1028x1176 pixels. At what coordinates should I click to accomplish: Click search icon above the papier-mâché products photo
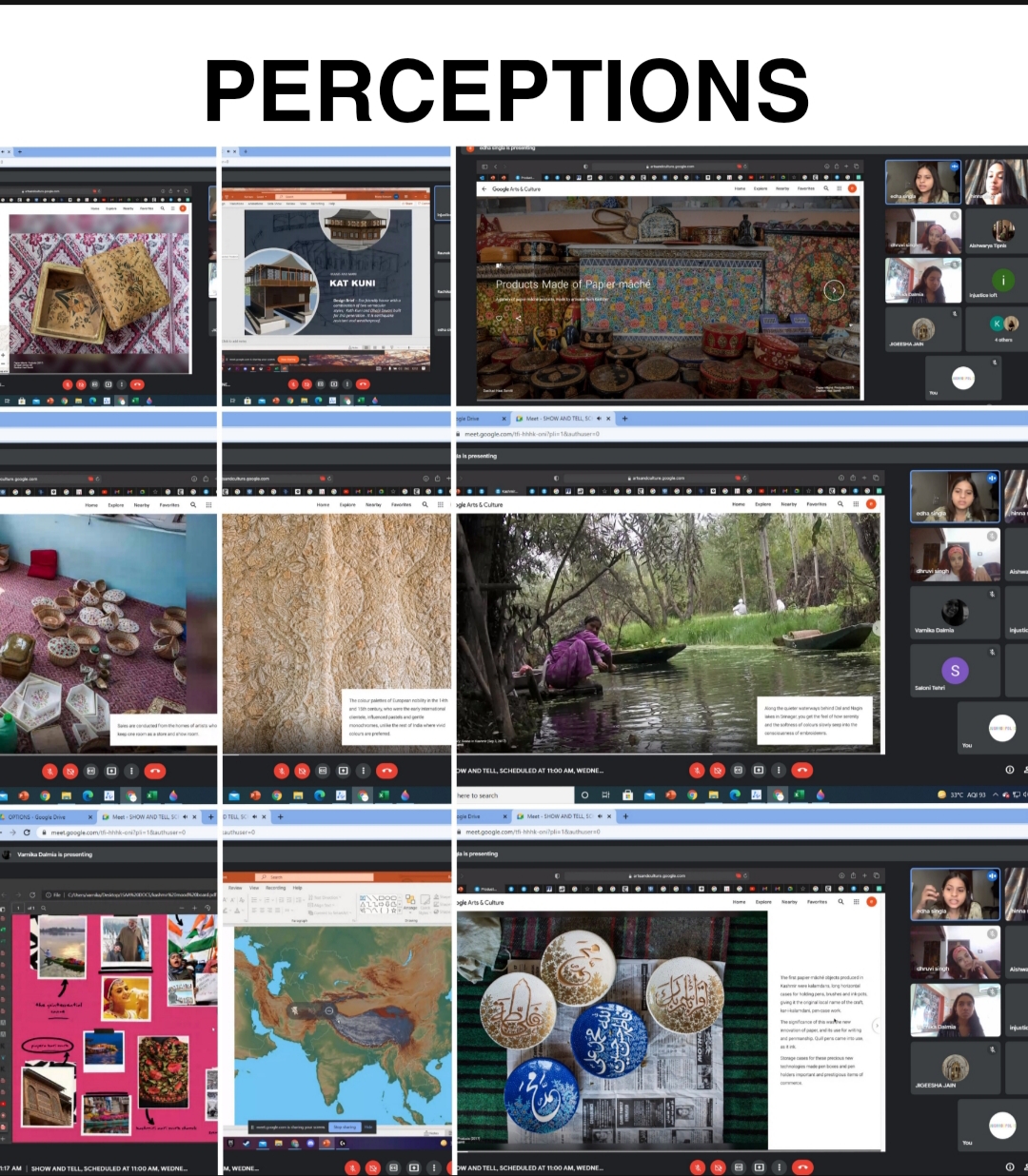tap(826, 188)
